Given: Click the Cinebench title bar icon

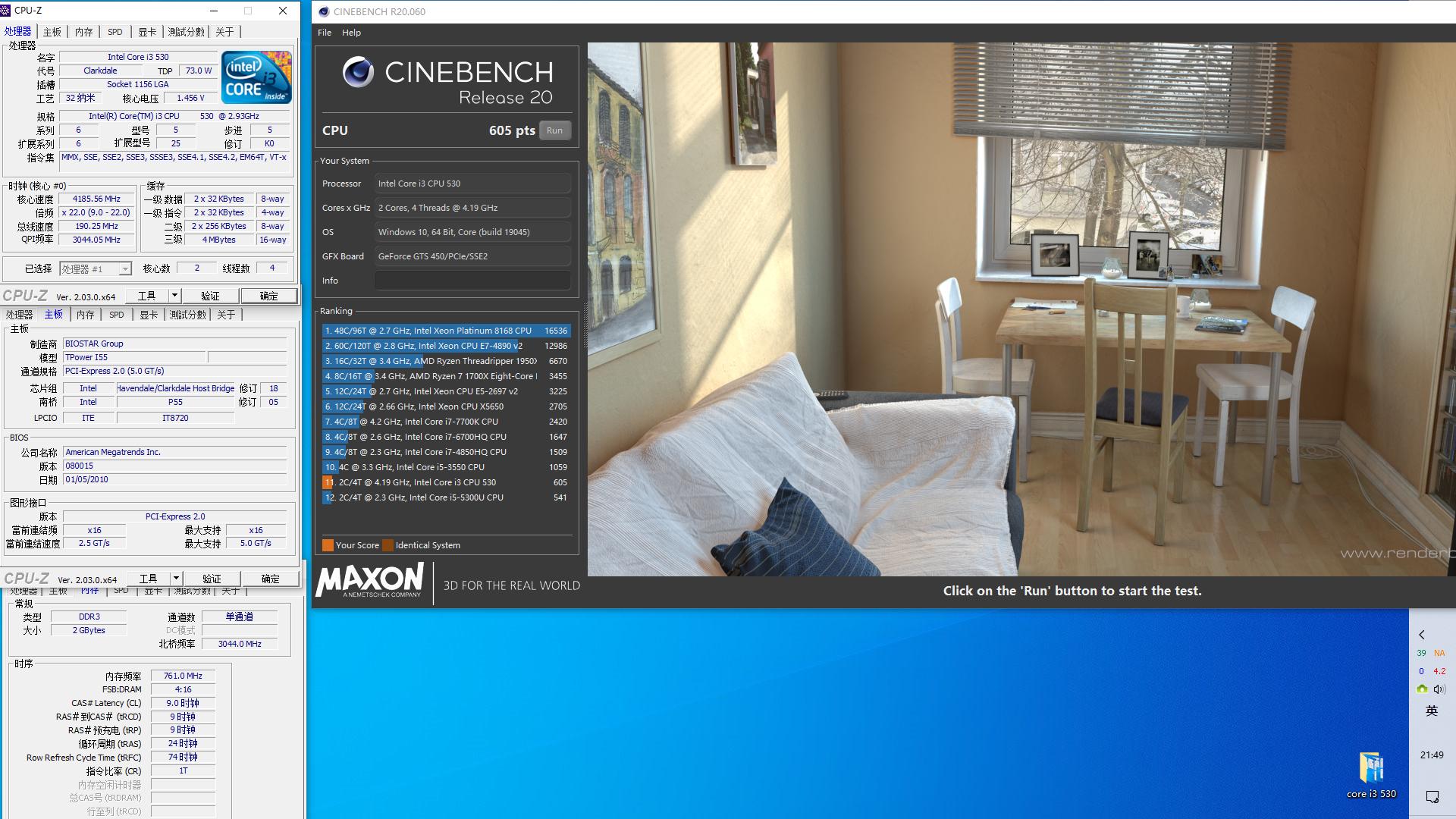Looking at the screenshot, I should [324, 11].
